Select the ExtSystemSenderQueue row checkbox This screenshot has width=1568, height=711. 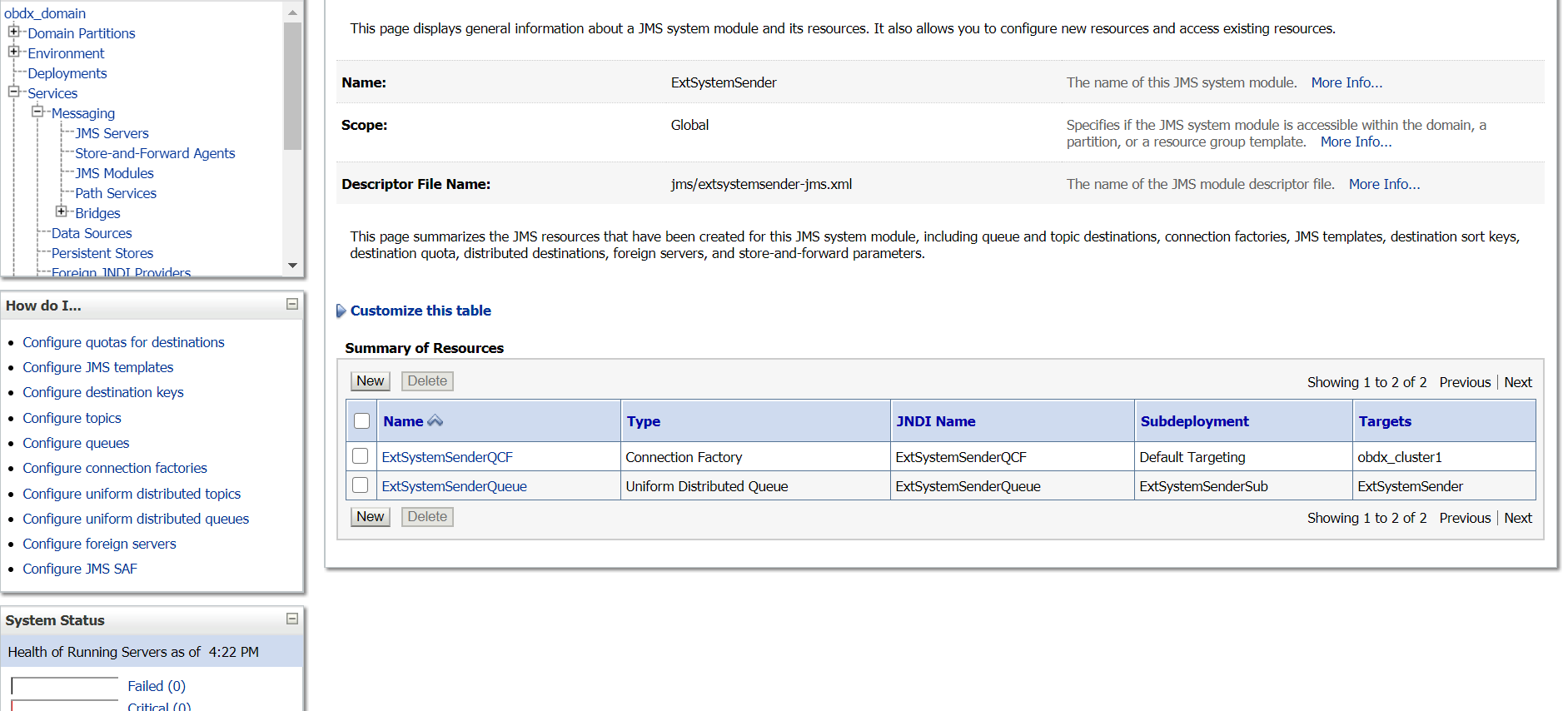361,485
